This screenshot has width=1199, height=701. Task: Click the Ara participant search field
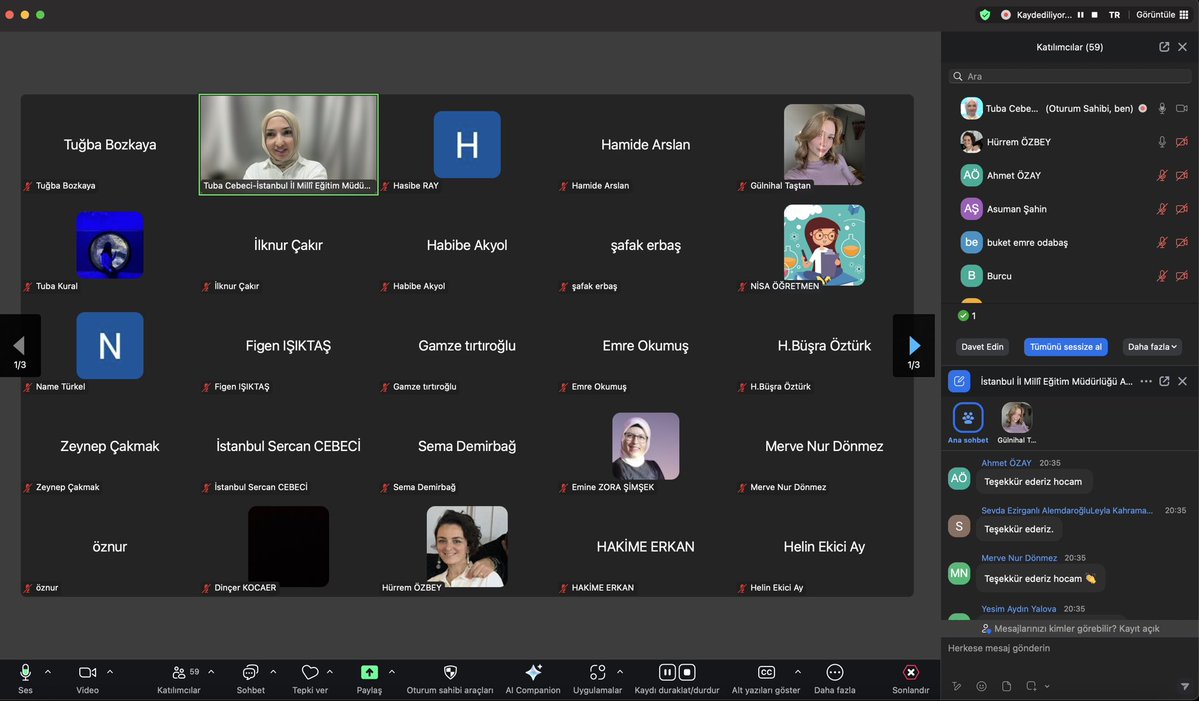point(1070,76)
